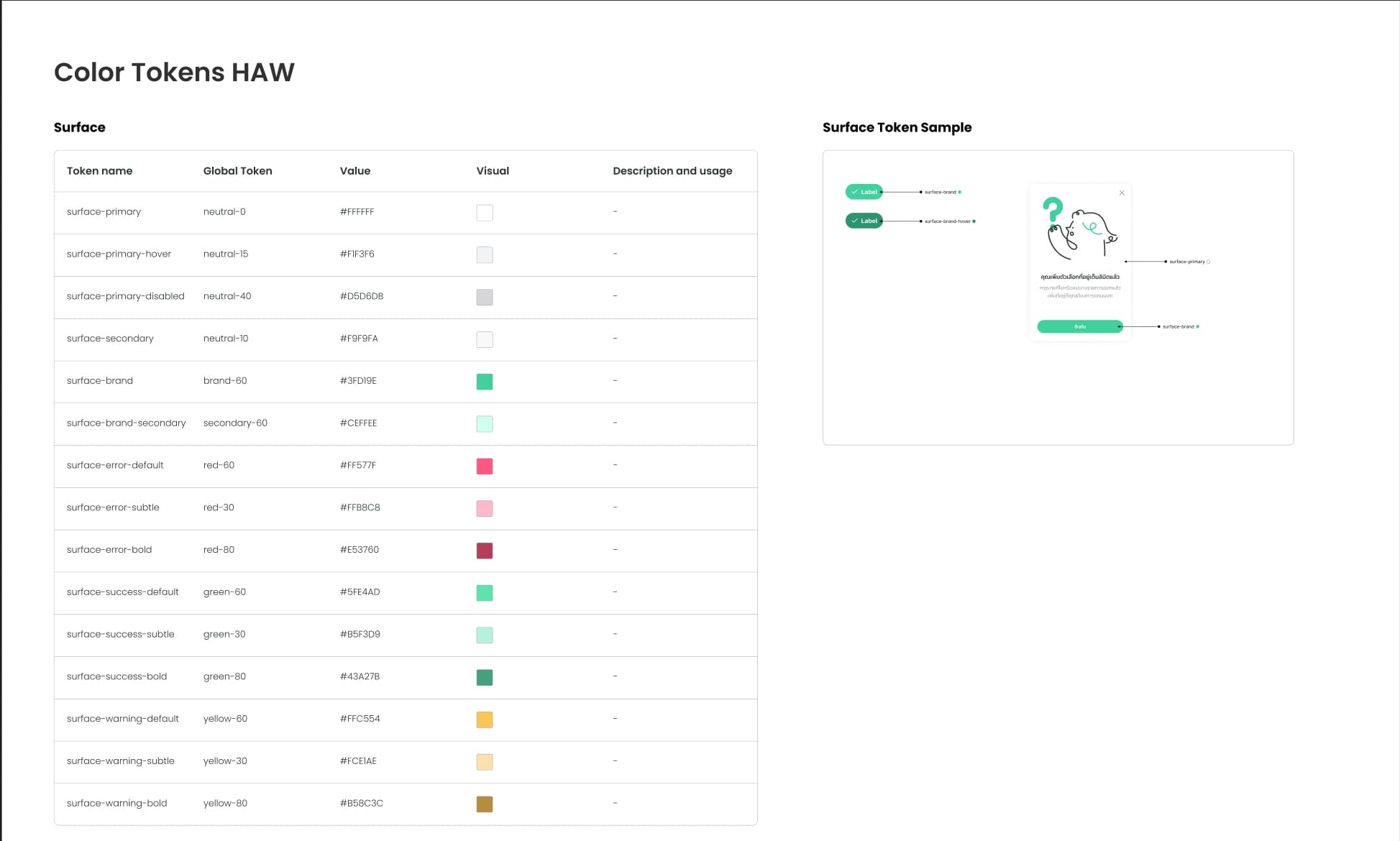Click the 'surface-success-subtle' token name
Viewport: 1400px width, 841px height.
click(x=120, y=635)
